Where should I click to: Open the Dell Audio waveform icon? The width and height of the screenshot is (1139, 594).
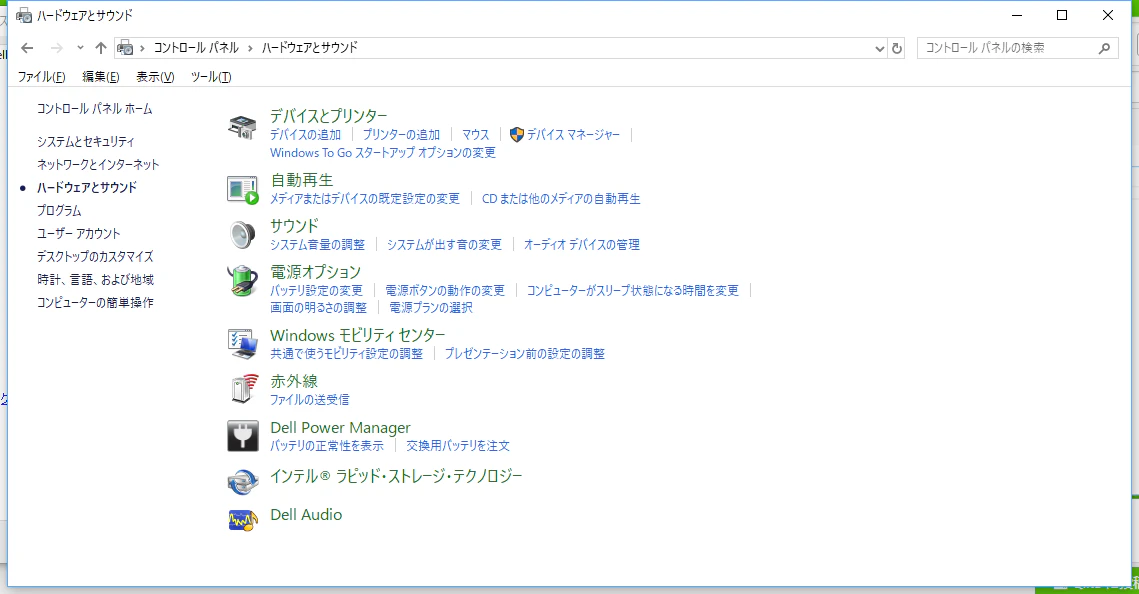tap(243, 520)
